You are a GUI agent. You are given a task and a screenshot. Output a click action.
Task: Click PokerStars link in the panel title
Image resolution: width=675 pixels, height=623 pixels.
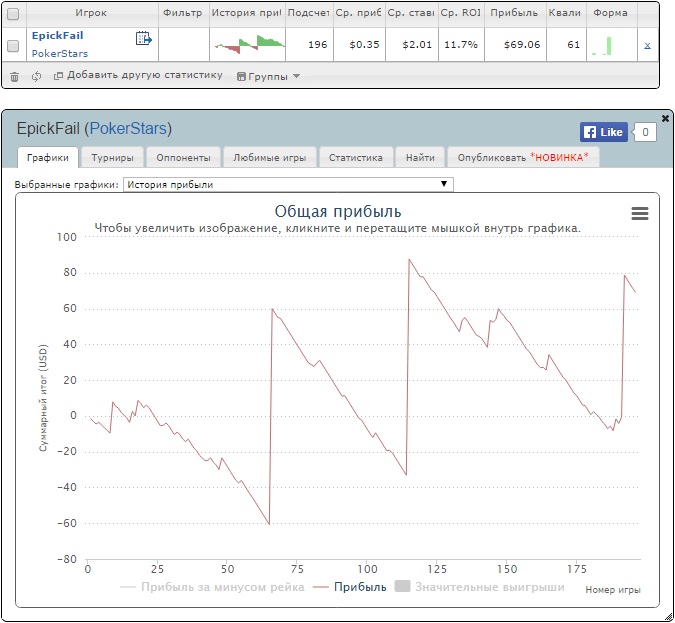[128, 128]
